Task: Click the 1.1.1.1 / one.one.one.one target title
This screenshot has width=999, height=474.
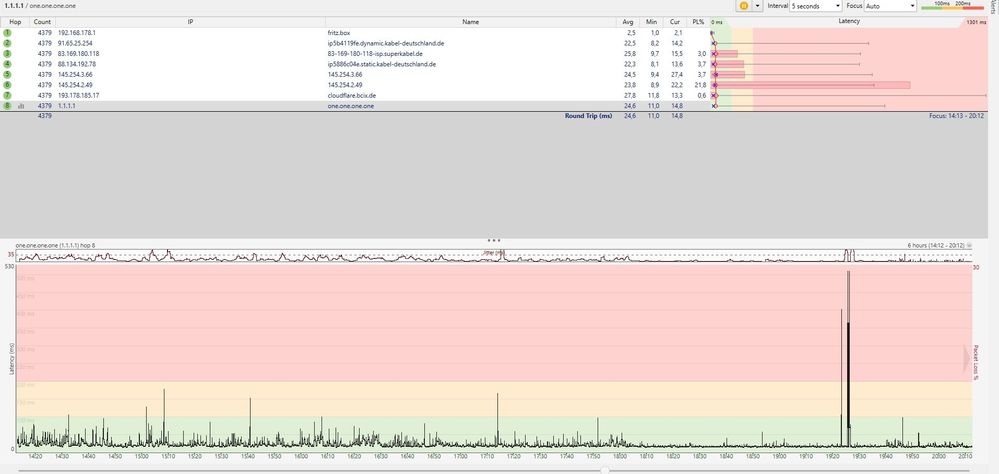Action: point(40,5)
